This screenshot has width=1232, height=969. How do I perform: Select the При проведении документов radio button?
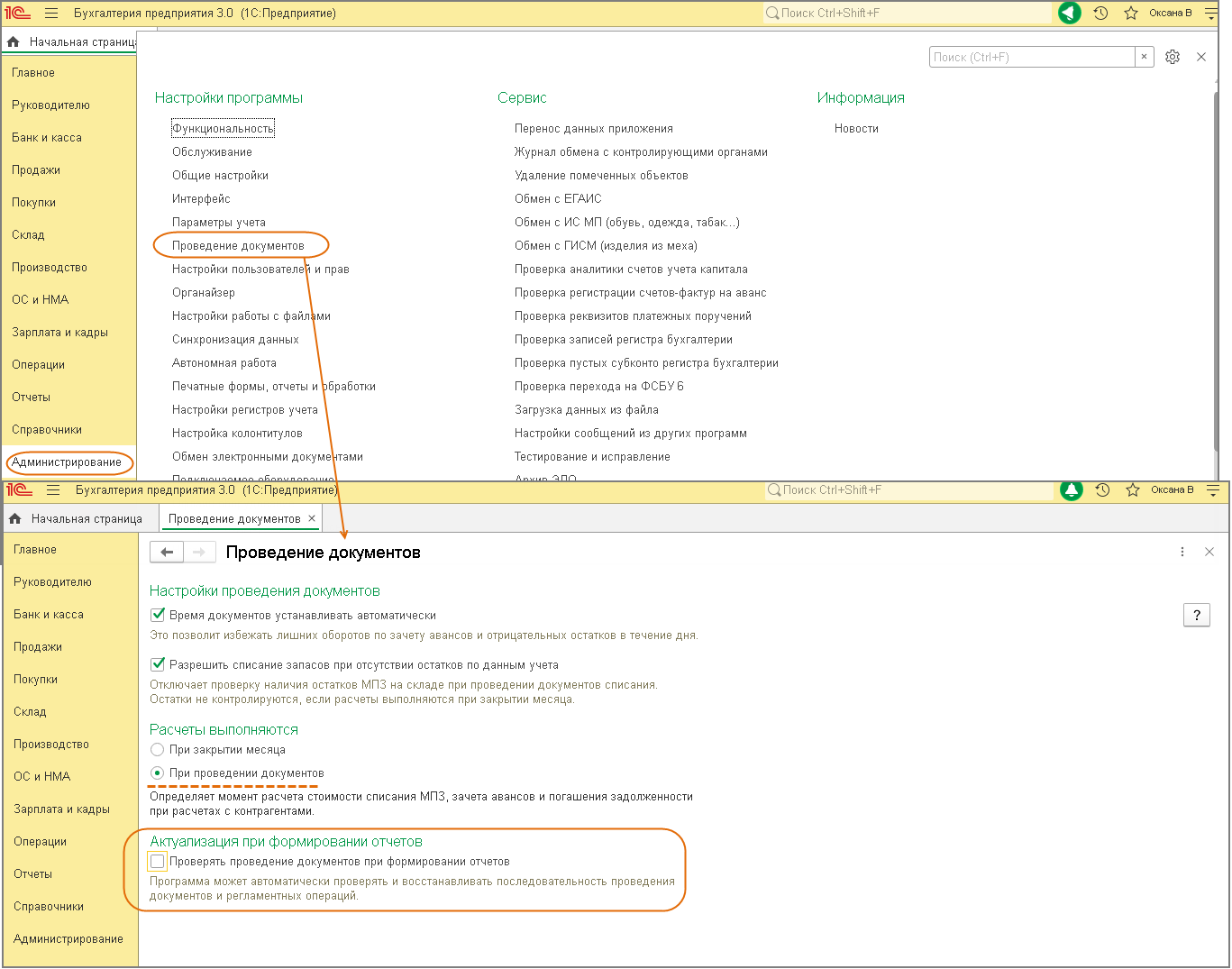[158, 773]
